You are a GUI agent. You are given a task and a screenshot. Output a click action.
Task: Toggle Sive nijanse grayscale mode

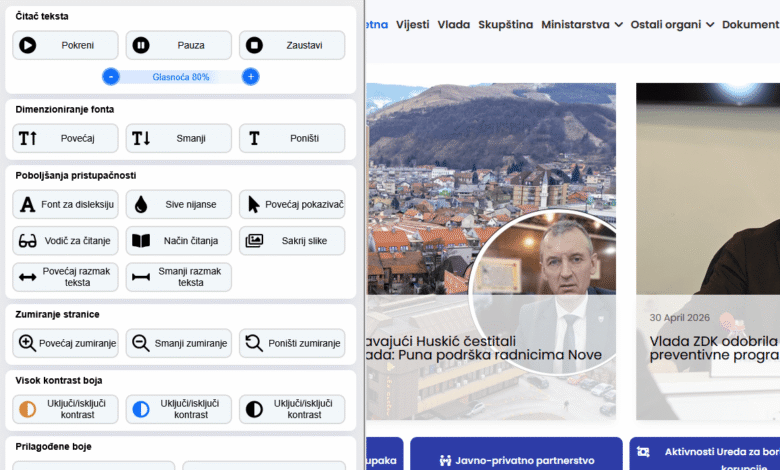tap(178, 204)
